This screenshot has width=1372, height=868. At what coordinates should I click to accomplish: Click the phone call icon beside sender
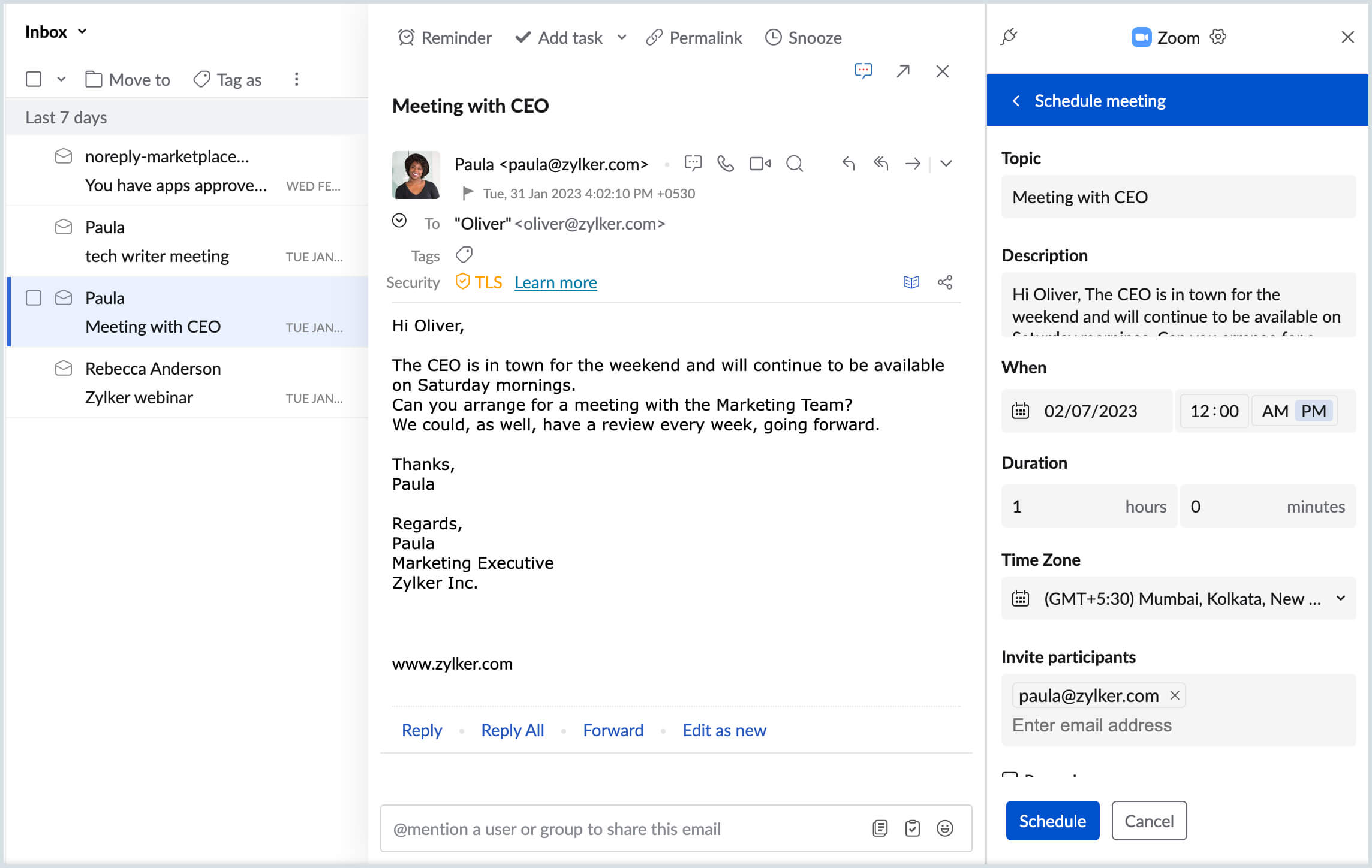coord(726,164)
